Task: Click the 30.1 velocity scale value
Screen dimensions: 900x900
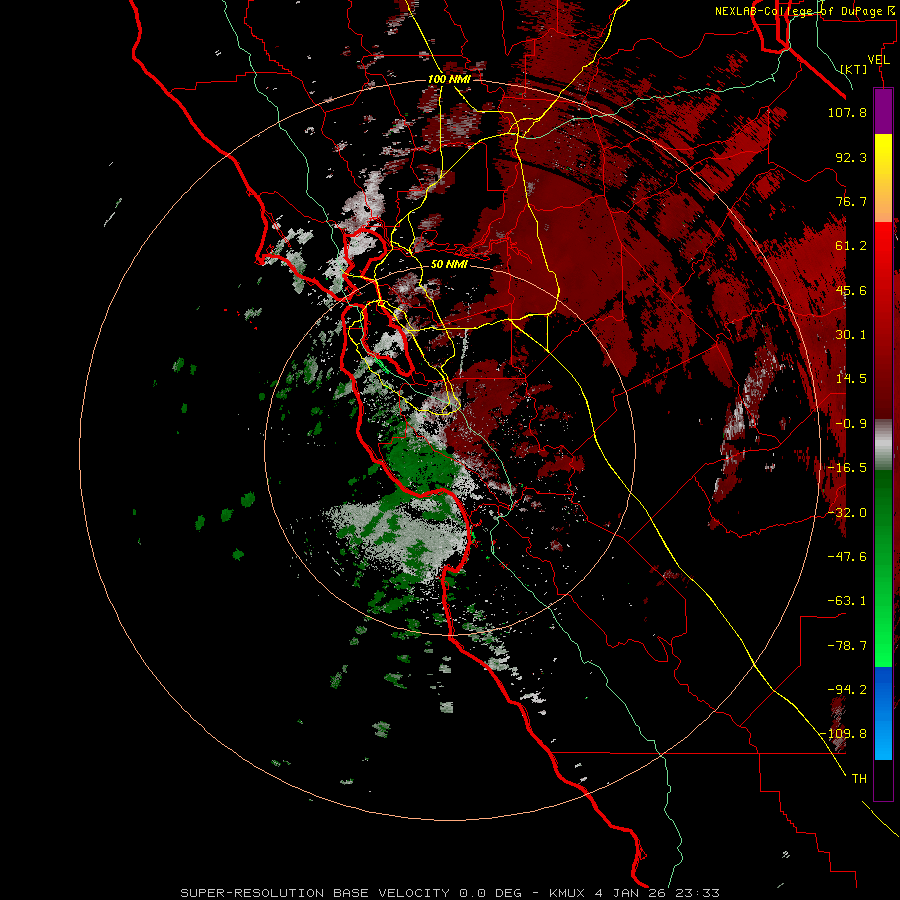Action: pos(851,335)
